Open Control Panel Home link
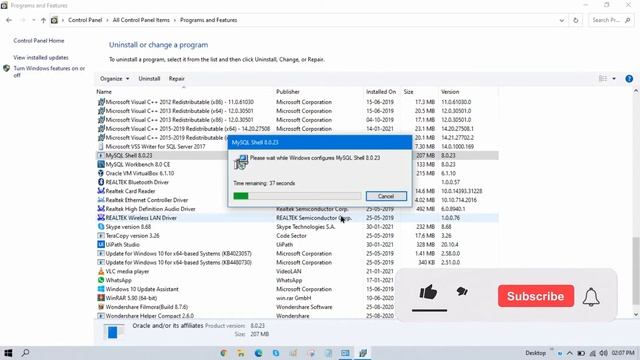The width and height of the screenshot is (640, 360). click(39, 40)
